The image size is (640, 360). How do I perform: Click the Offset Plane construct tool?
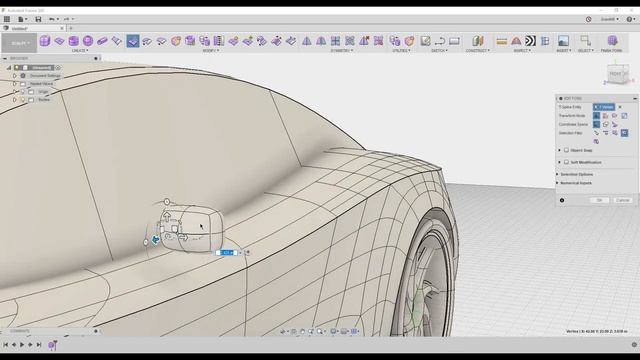pyautogui.click(x=477, y=41)
